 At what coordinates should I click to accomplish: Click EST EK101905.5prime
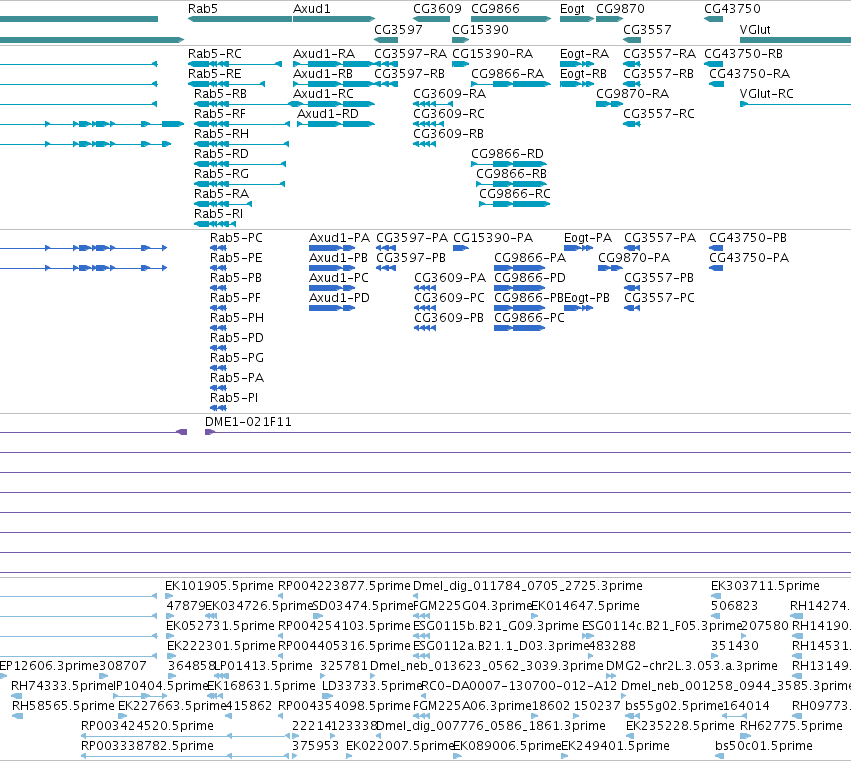click(219, 586)
